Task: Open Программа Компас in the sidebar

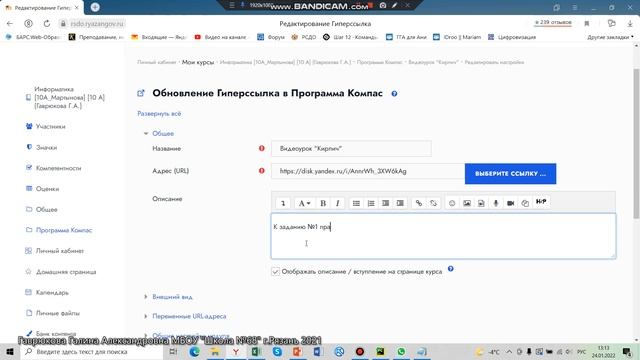Action: pyautogui.click(x=64, y=230)
